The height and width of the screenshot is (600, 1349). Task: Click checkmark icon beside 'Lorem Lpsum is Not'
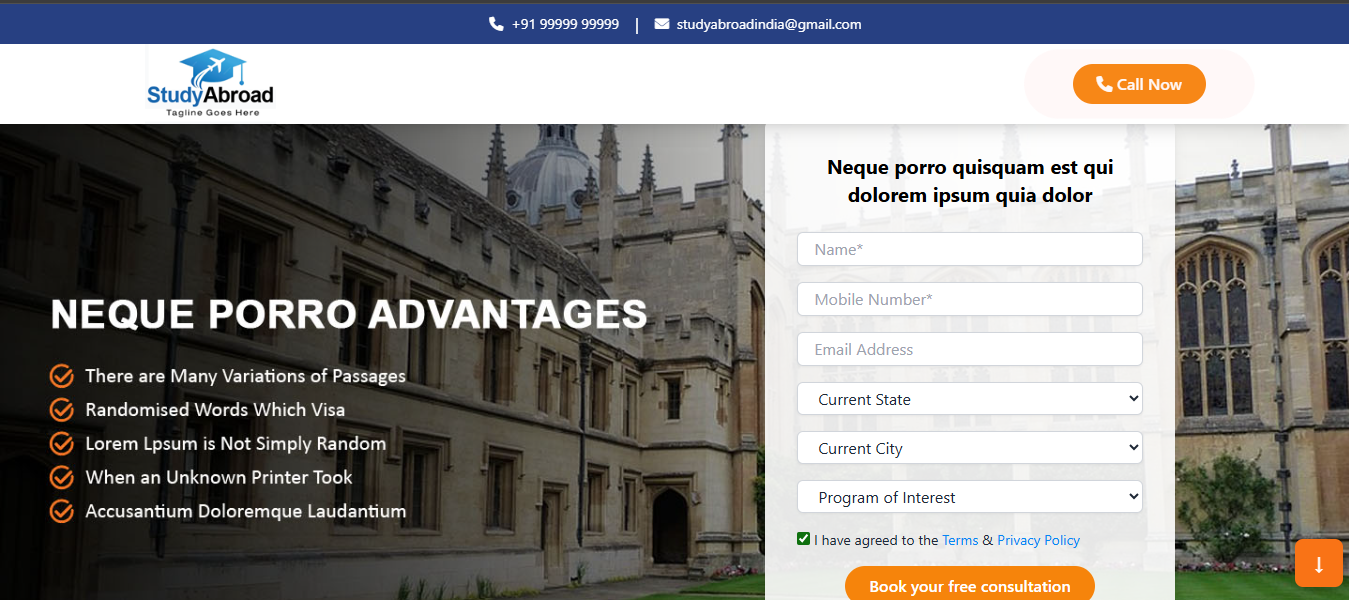pyautogui.click(x=62, y=444)
